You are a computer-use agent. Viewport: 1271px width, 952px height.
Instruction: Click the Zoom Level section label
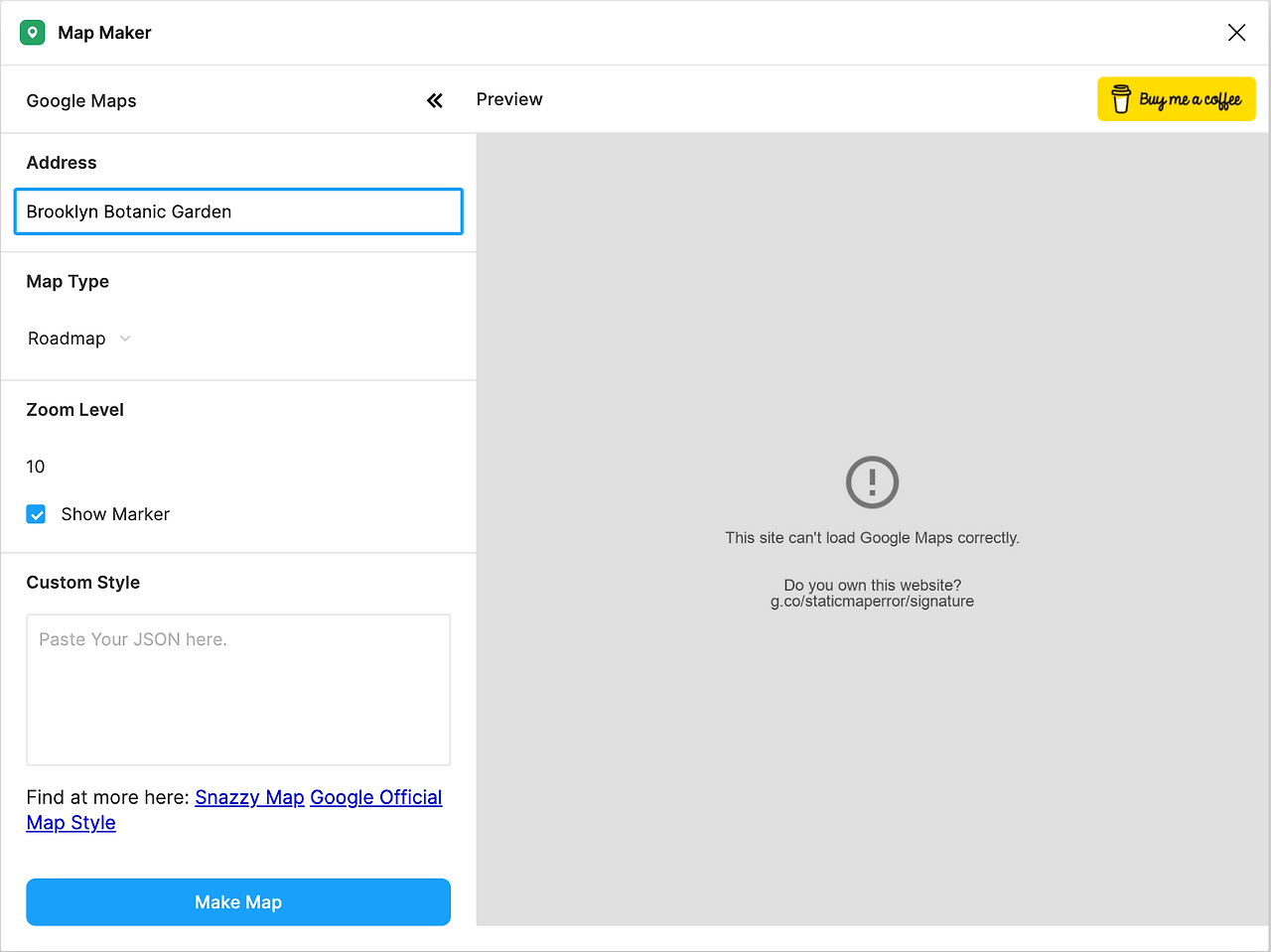click(x=75, y=410)
